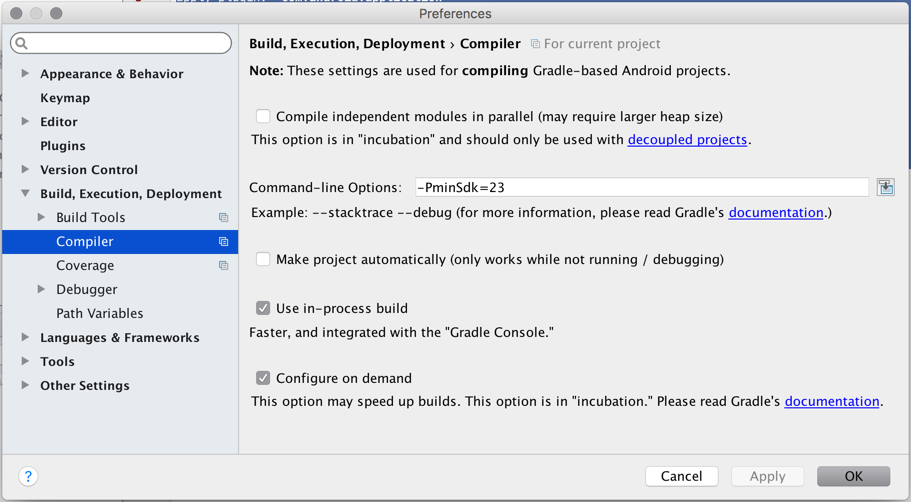This screenshot has height=502, width=911.
Task: Disable Use in-process build checkbox
Action: pos(263,308)
